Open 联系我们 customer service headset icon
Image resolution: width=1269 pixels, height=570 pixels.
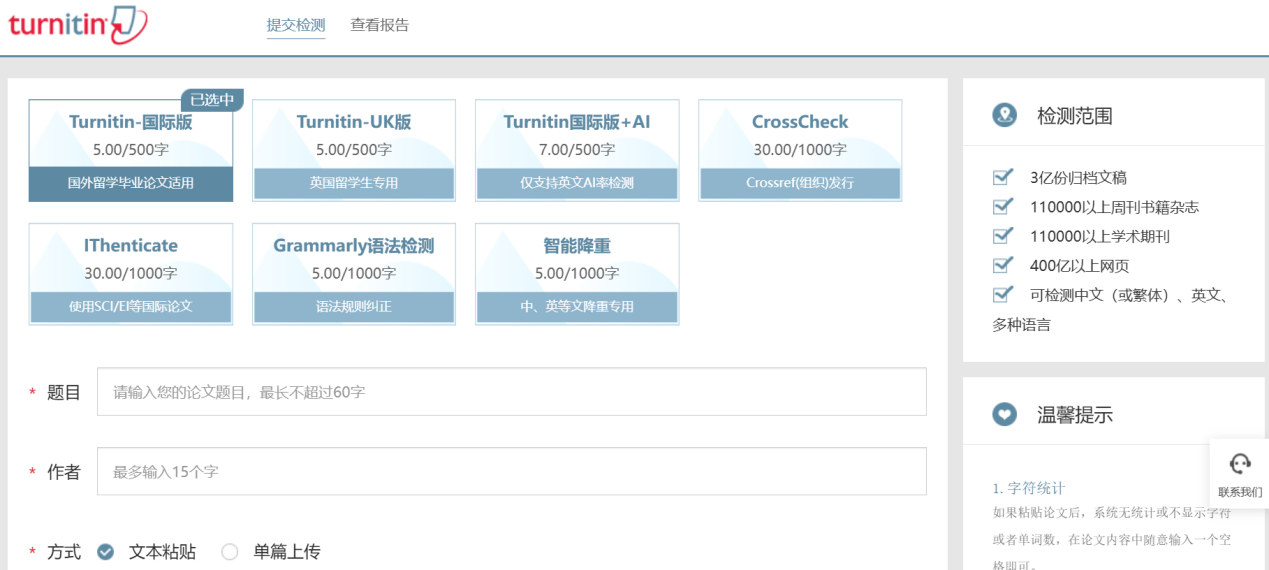click(x=1240, y=463)
